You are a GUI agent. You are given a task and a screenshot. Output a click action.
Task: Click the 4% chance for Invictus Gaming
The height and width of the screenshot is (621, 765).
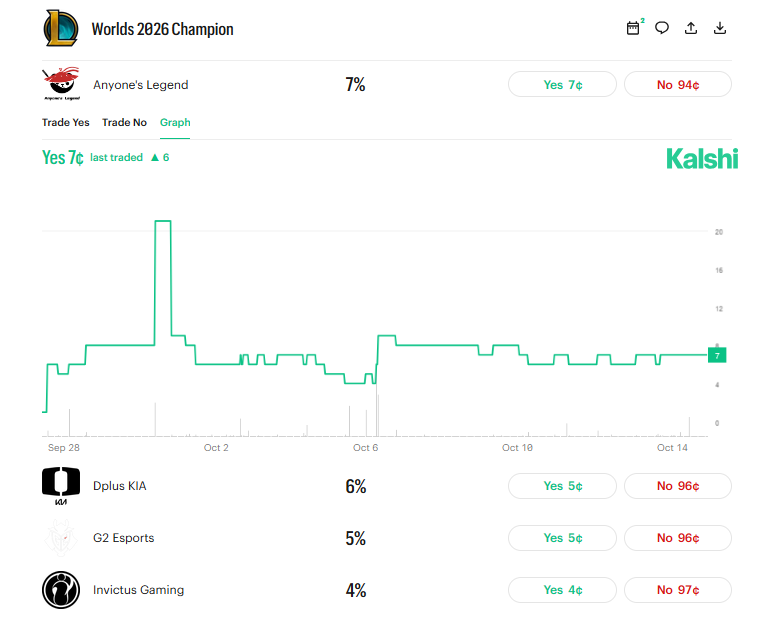coord(356,590)
